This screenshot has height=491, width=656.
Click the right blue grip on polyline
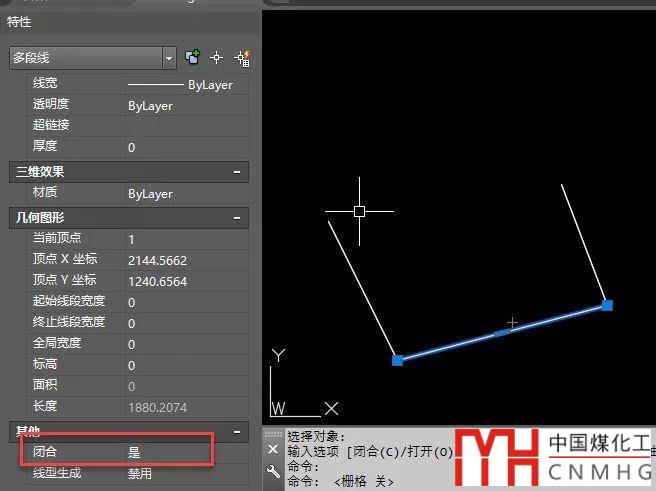(x=607, y=305)
